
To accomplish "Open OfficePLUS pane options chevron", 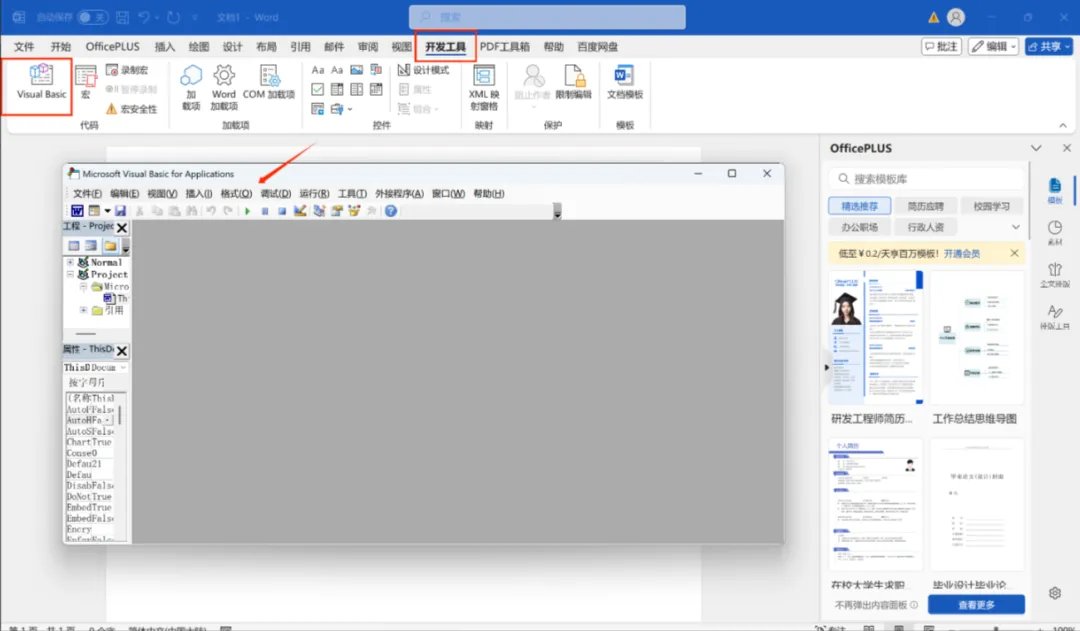I will (x=1036, y=148).
